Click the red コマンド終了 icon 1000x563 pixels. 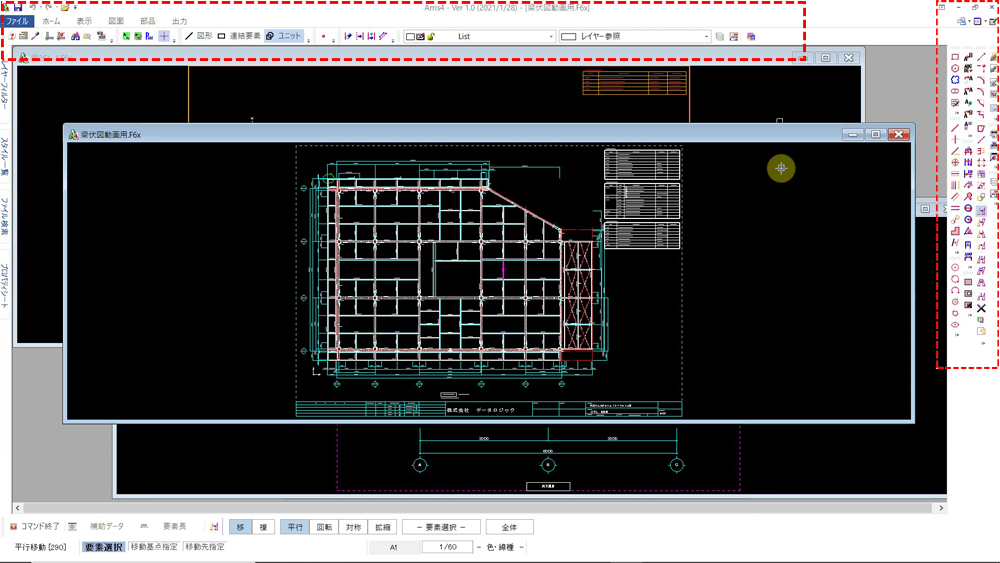tap(14, 526)
